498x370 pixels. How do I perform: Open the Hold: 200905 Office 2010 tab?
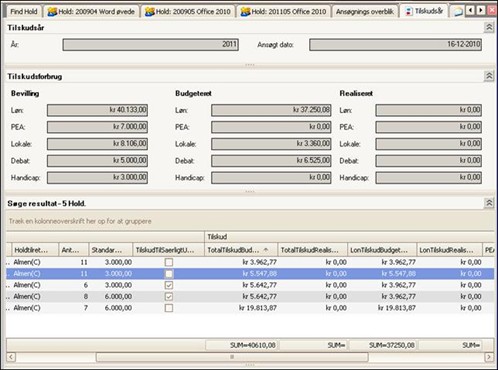188,12
